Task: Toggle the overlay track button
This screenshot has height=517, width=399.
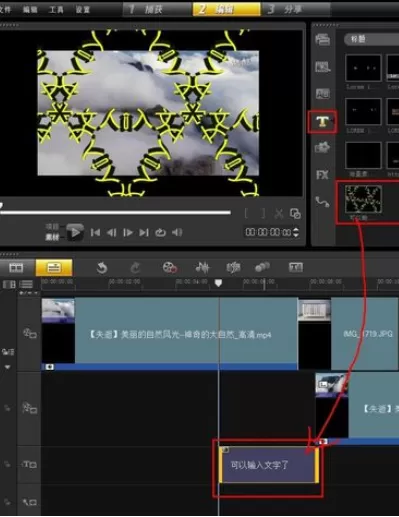Action: (x=29, y=408)
